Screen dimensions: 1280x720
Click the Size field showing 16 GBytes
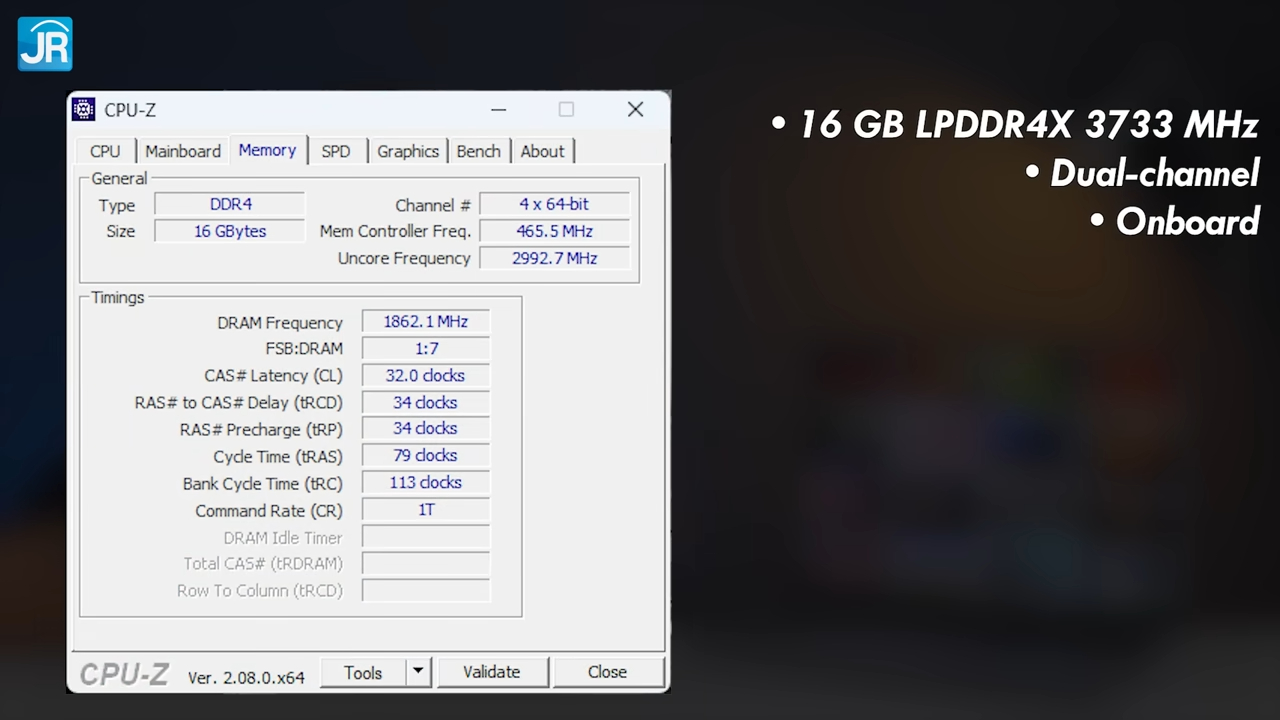(230, 231)
